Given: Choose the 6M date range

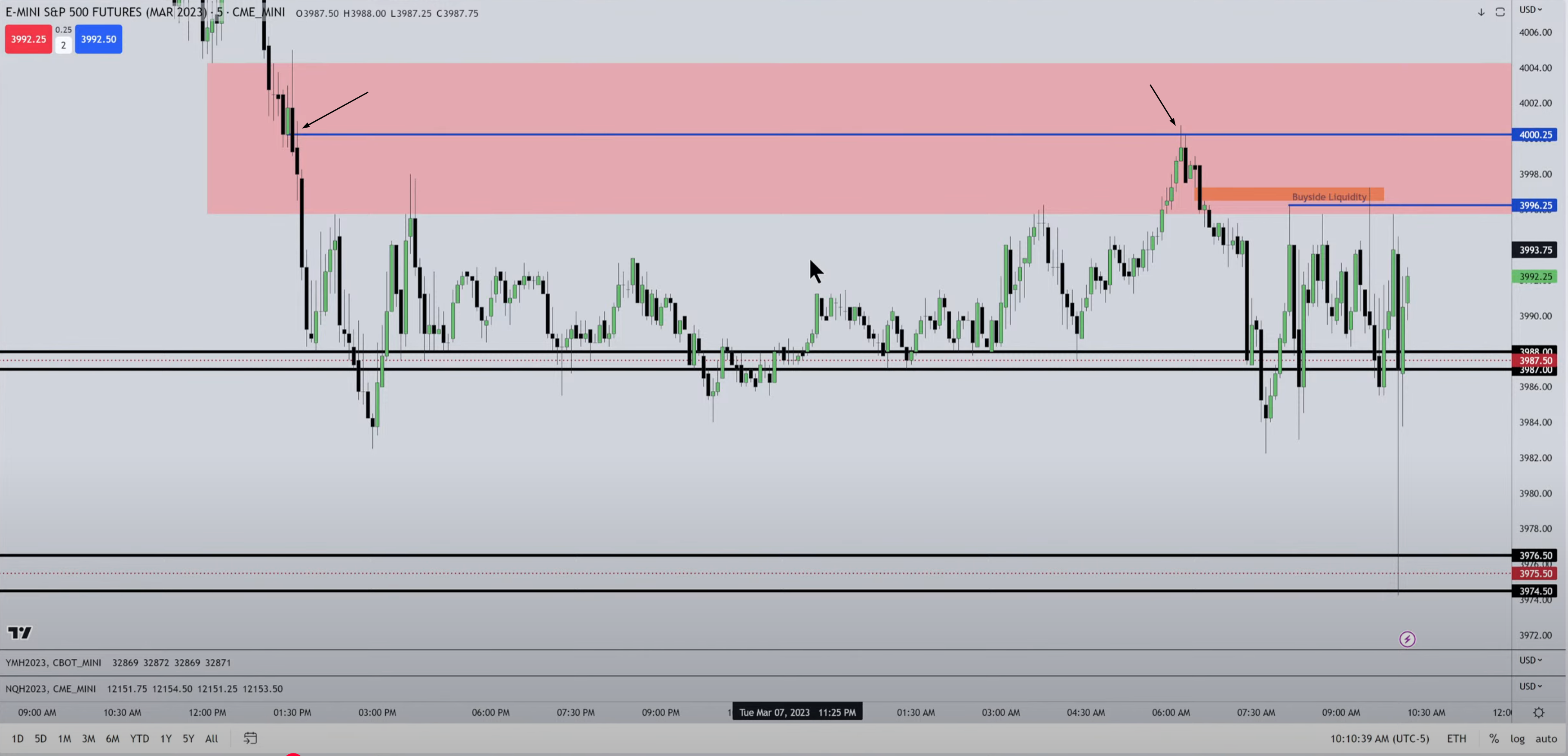Looking at the screenshot, I should coord(113,738).
